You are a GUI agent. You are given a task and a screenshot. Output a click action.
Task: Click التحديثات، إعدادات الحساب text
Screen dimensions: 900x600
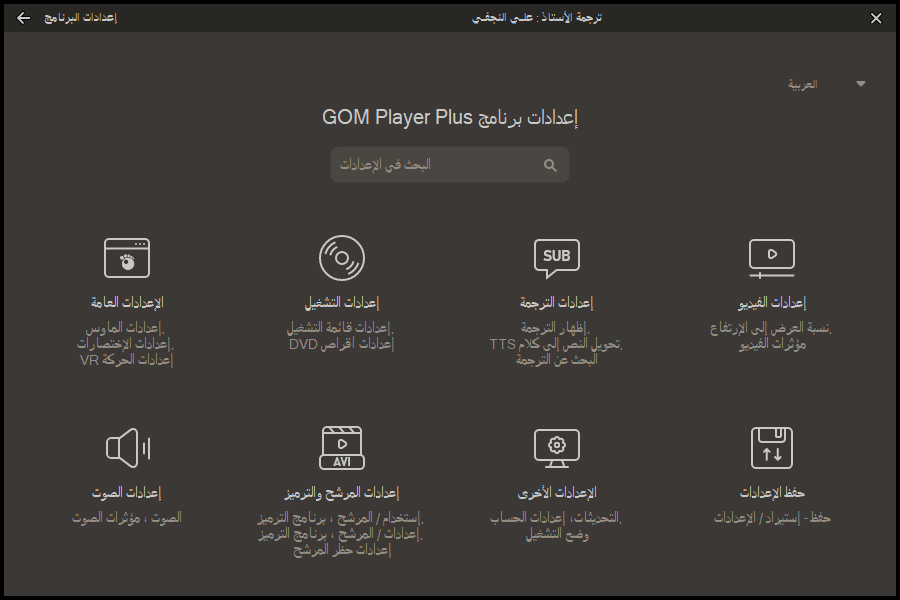pos(556,518)
